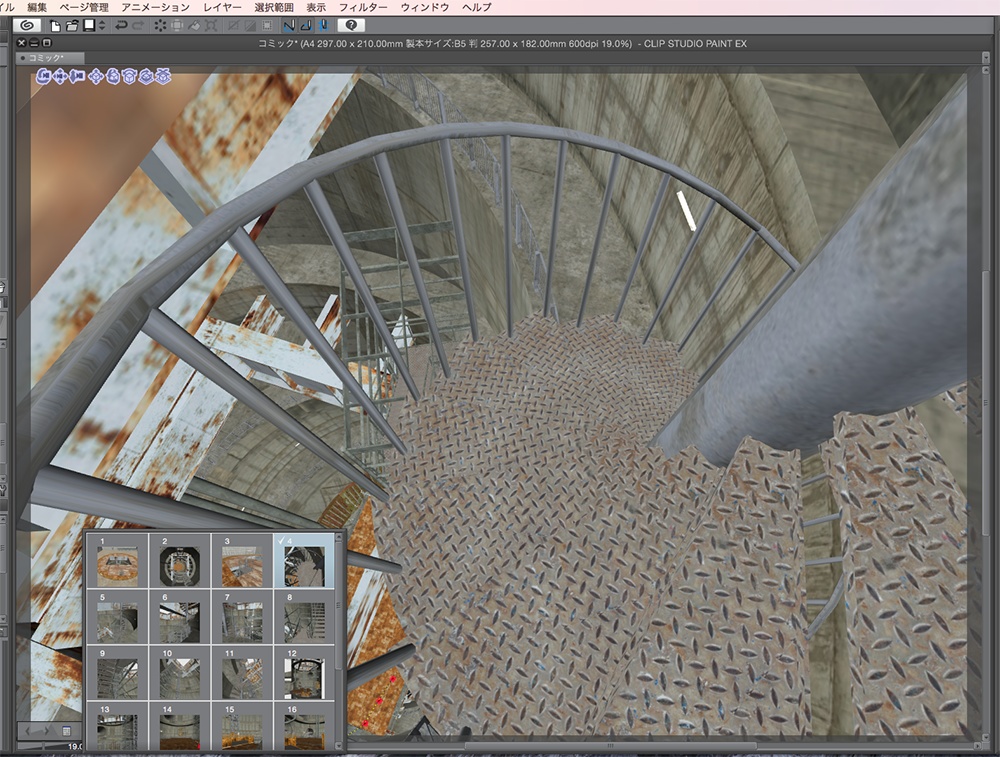Click the Deselect icon
The image size is (1000, 757).
pos(233,26)
